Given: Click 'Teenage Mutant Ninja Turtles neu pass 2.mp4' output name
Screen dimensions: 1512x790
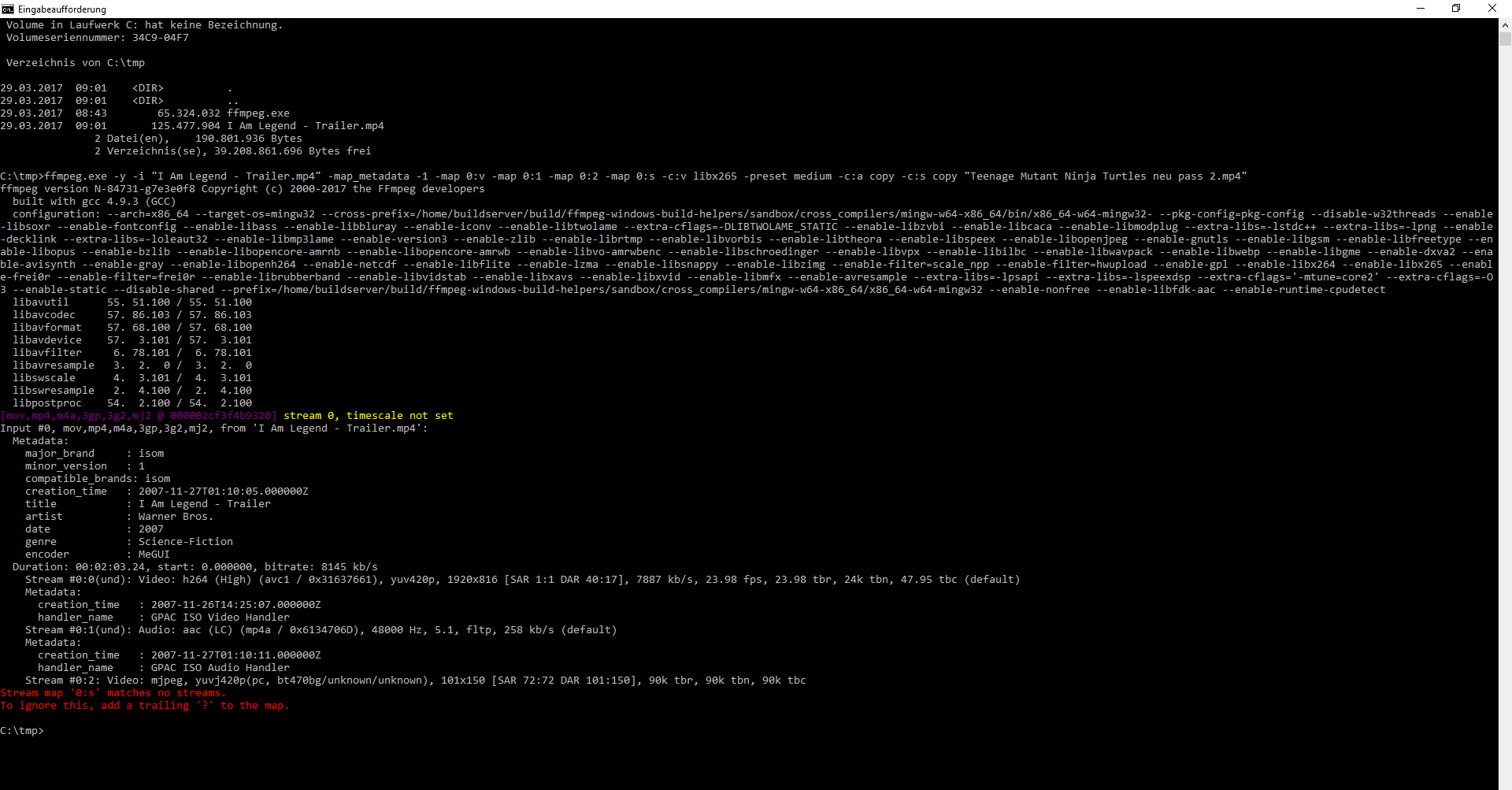Looking at the screenshot, I should point(1106,176).
